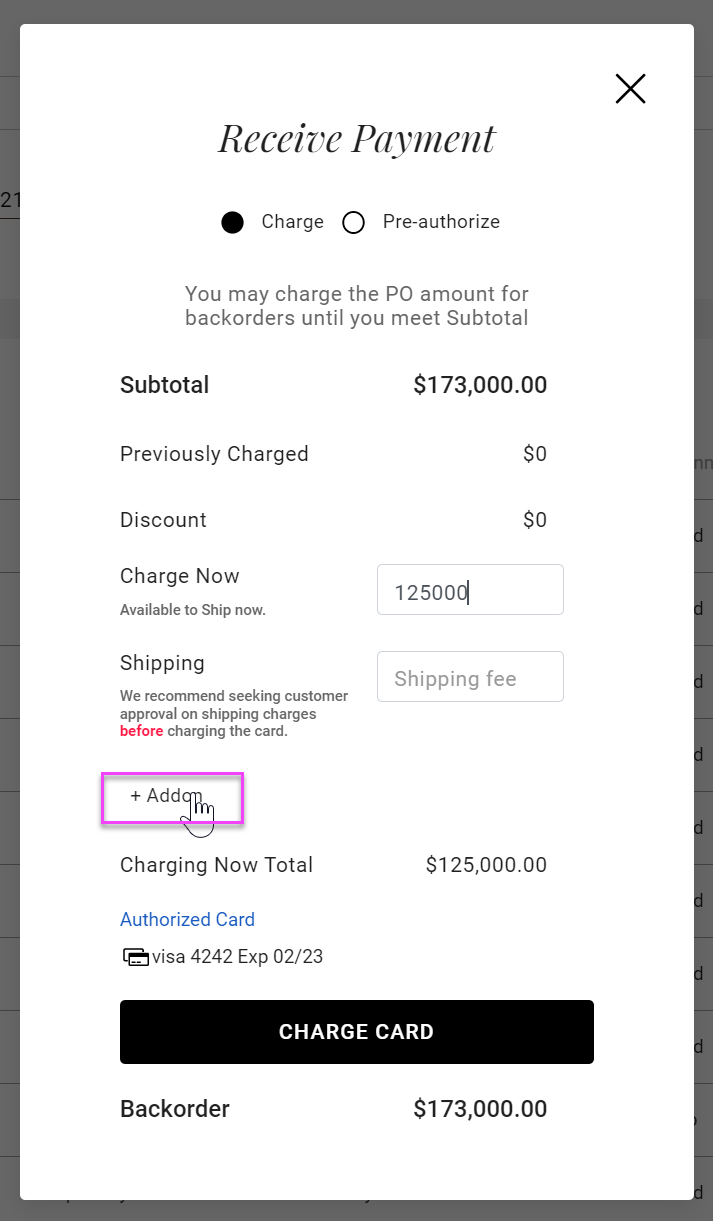The image size is (713, 1221).
Task: Click the visa 4242 Exp 02/23 text
Action: point(237,957)
